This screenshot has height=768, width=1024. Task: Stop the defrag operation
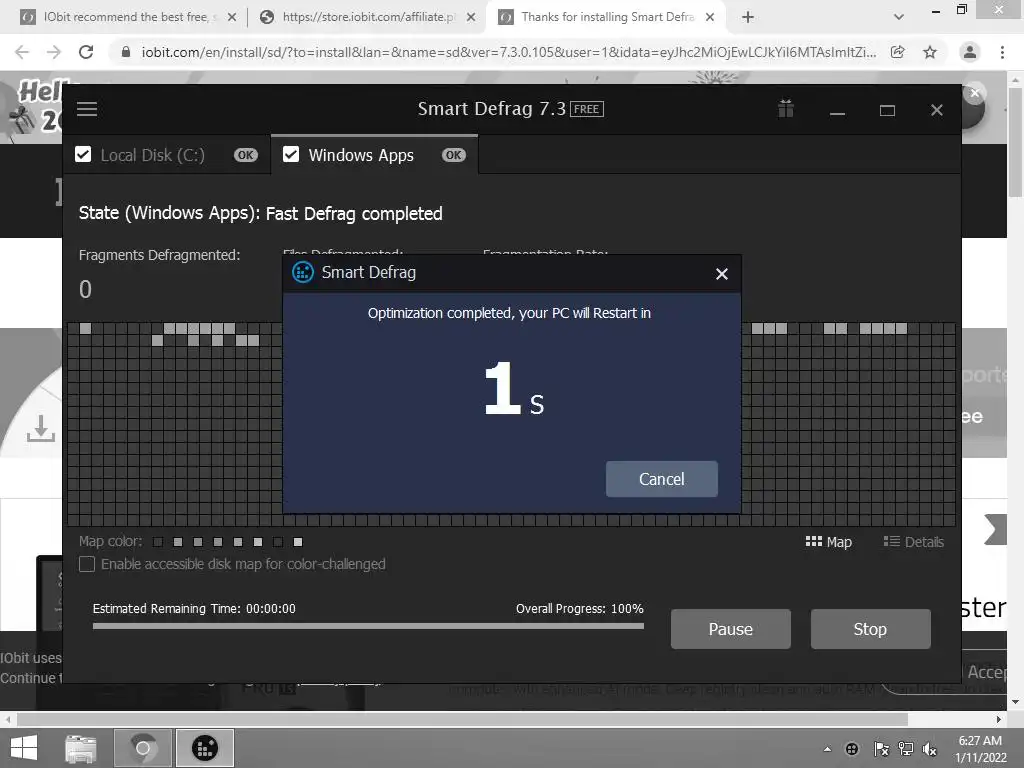tap(870, 629)
